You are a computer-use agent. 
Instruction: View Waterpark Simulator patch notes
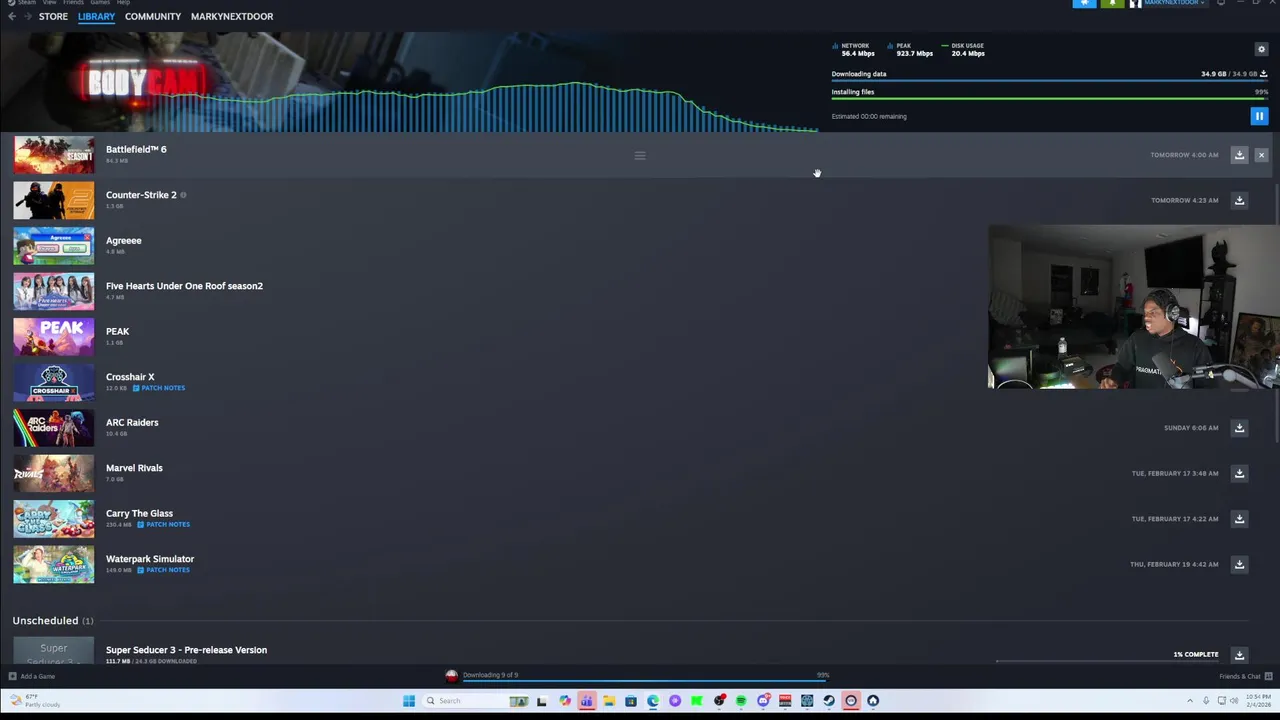pyautogui.click(x=163, y=570)
